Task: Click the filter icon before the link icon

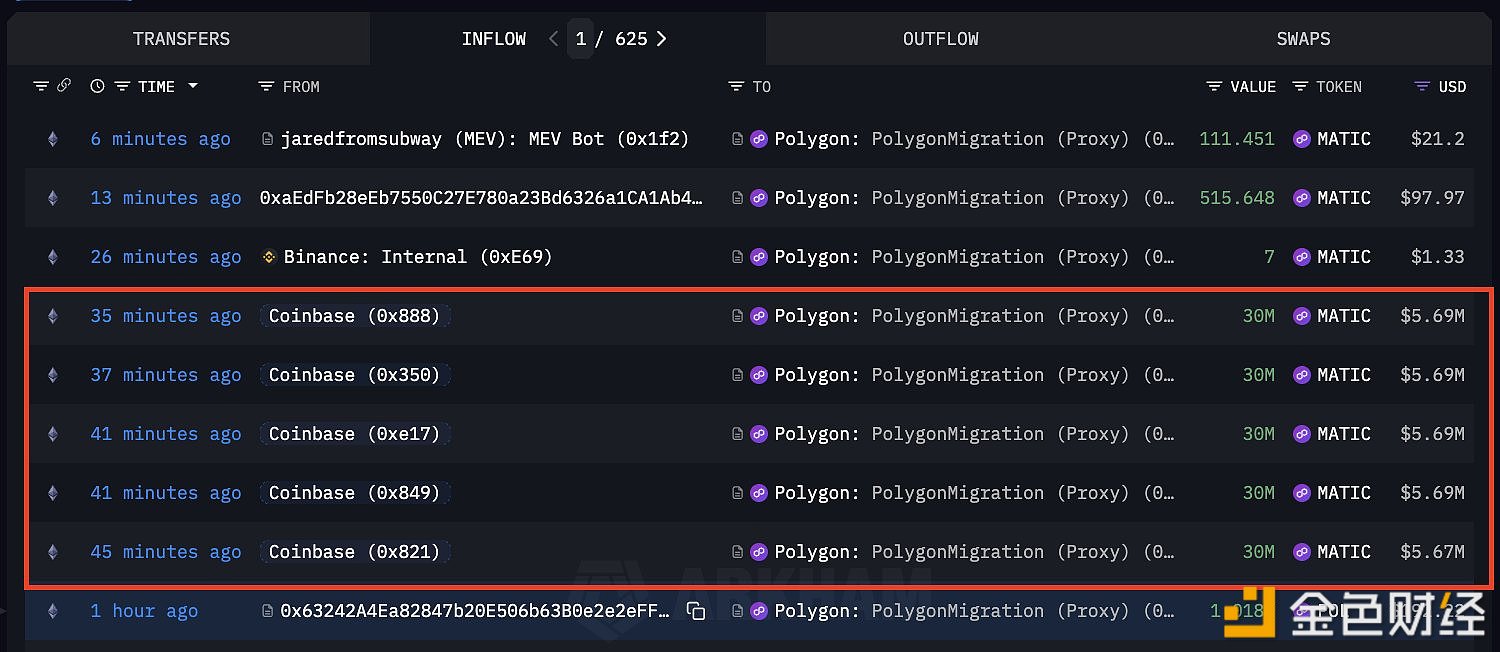Action: (41, 87)
